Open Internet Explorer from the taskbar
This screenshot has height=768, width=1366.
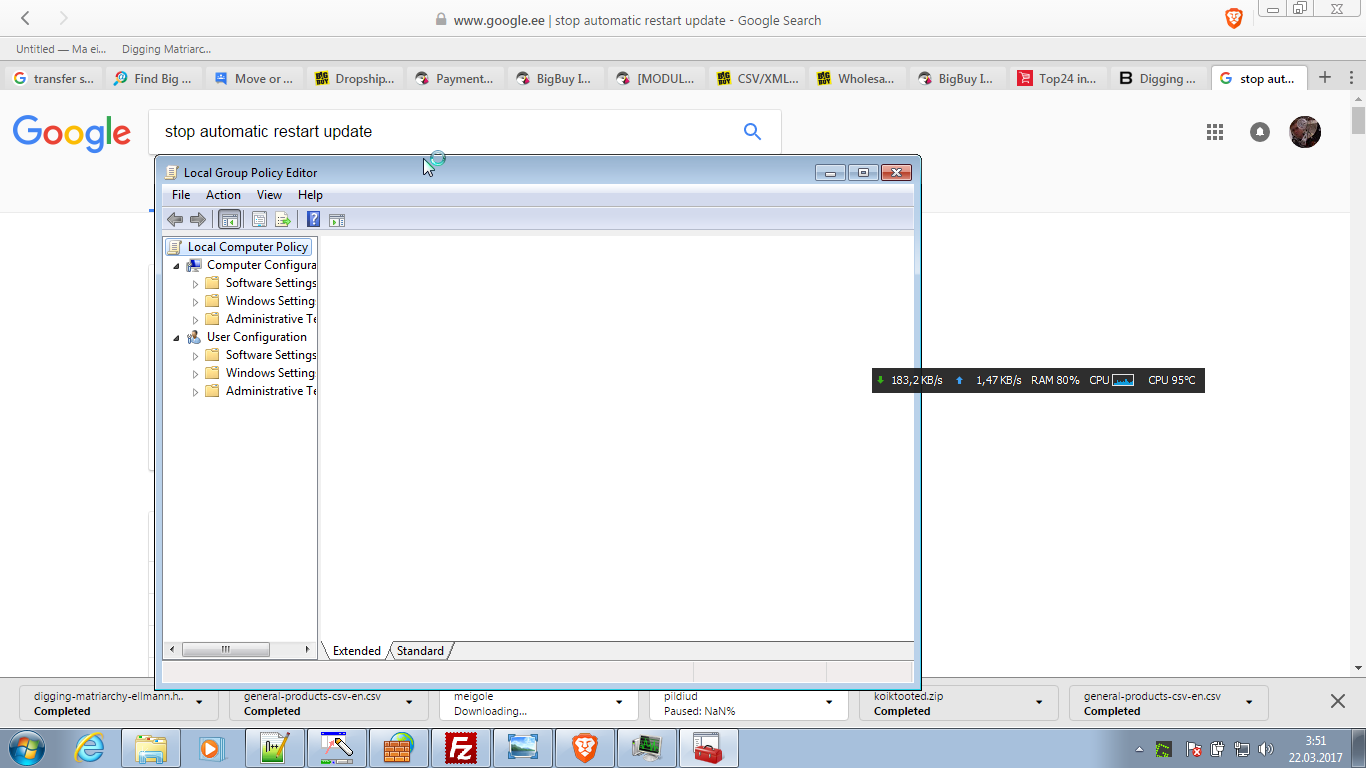(89, 748)
